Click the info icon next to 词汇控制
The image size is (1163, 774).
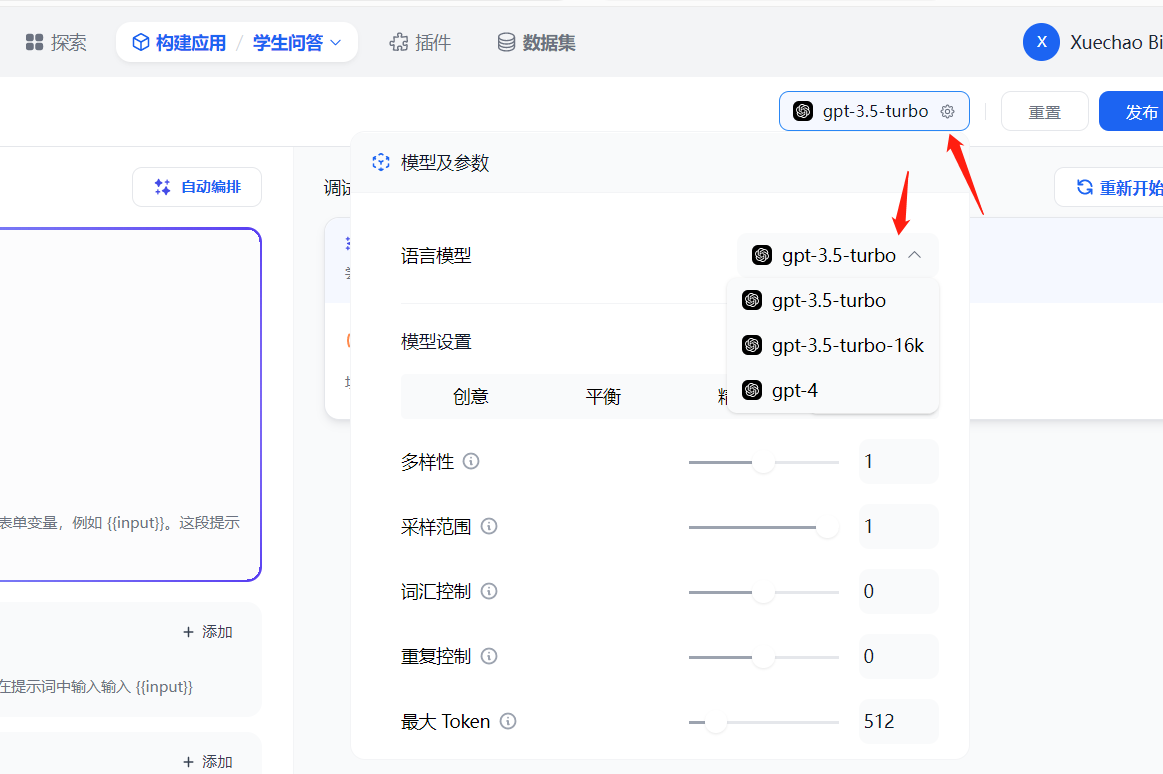click(489, 591)
